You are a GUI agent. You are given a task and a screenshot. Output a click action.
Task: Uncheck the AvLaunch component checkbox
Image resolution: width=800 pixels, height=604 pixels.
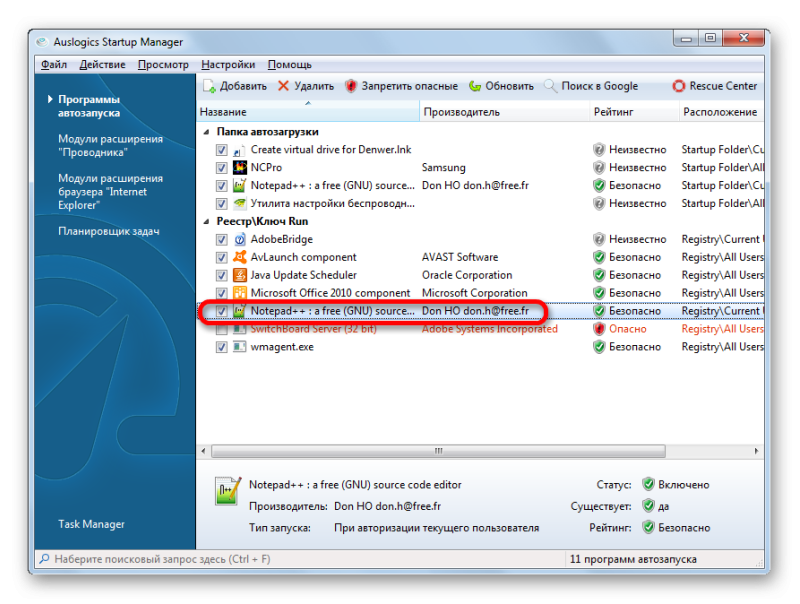pyautogui.click(x=221, y=258)
